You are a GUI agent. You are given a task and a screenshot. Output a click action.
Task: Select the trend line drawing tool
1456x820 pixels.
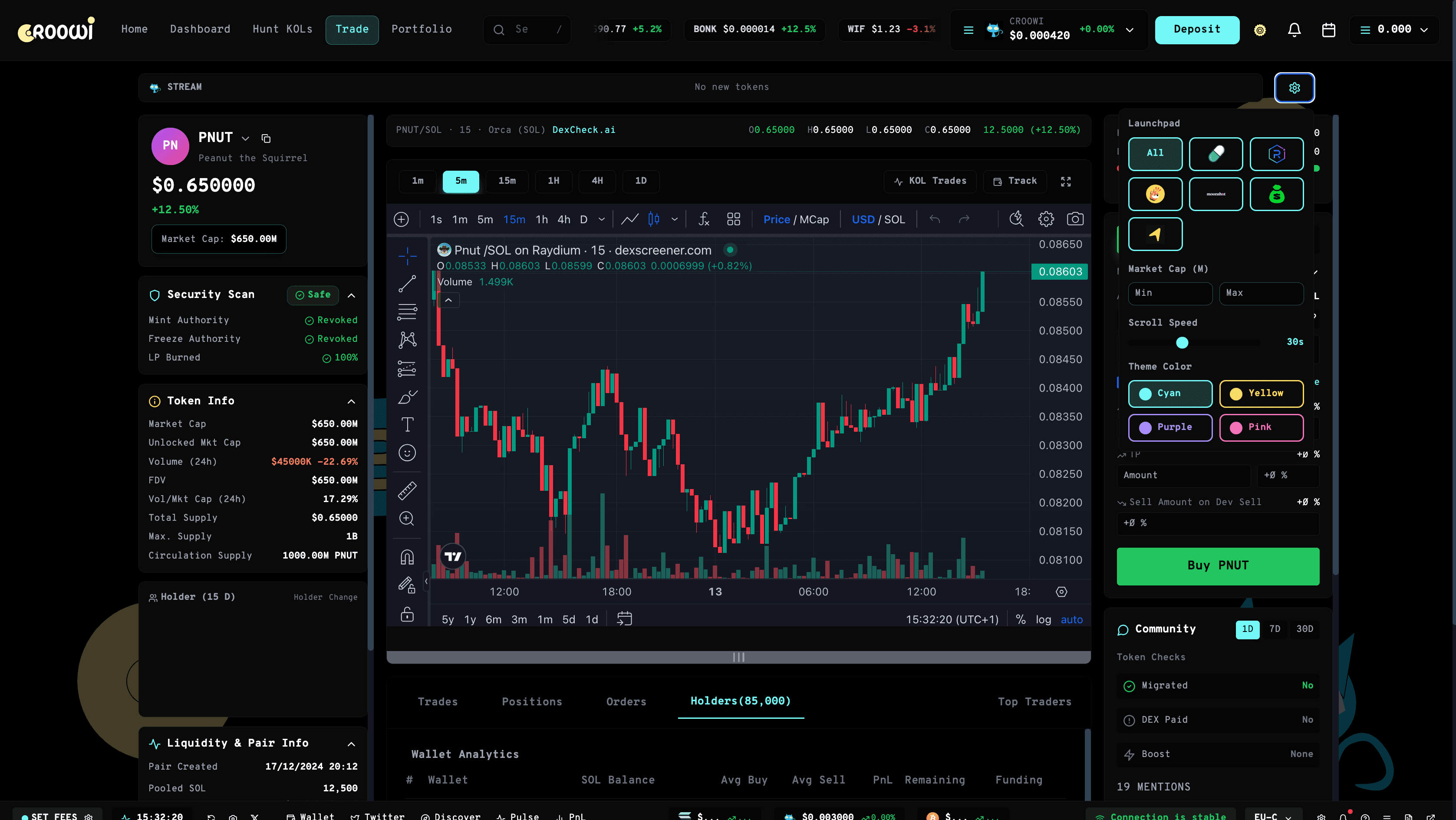tap(407, 284)
